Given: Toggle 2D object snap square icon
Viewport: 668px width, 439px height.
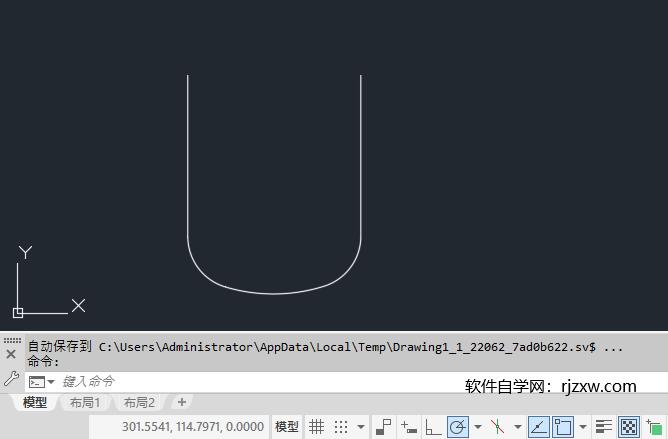Looking at the screenshot, I should coord(563,427).
